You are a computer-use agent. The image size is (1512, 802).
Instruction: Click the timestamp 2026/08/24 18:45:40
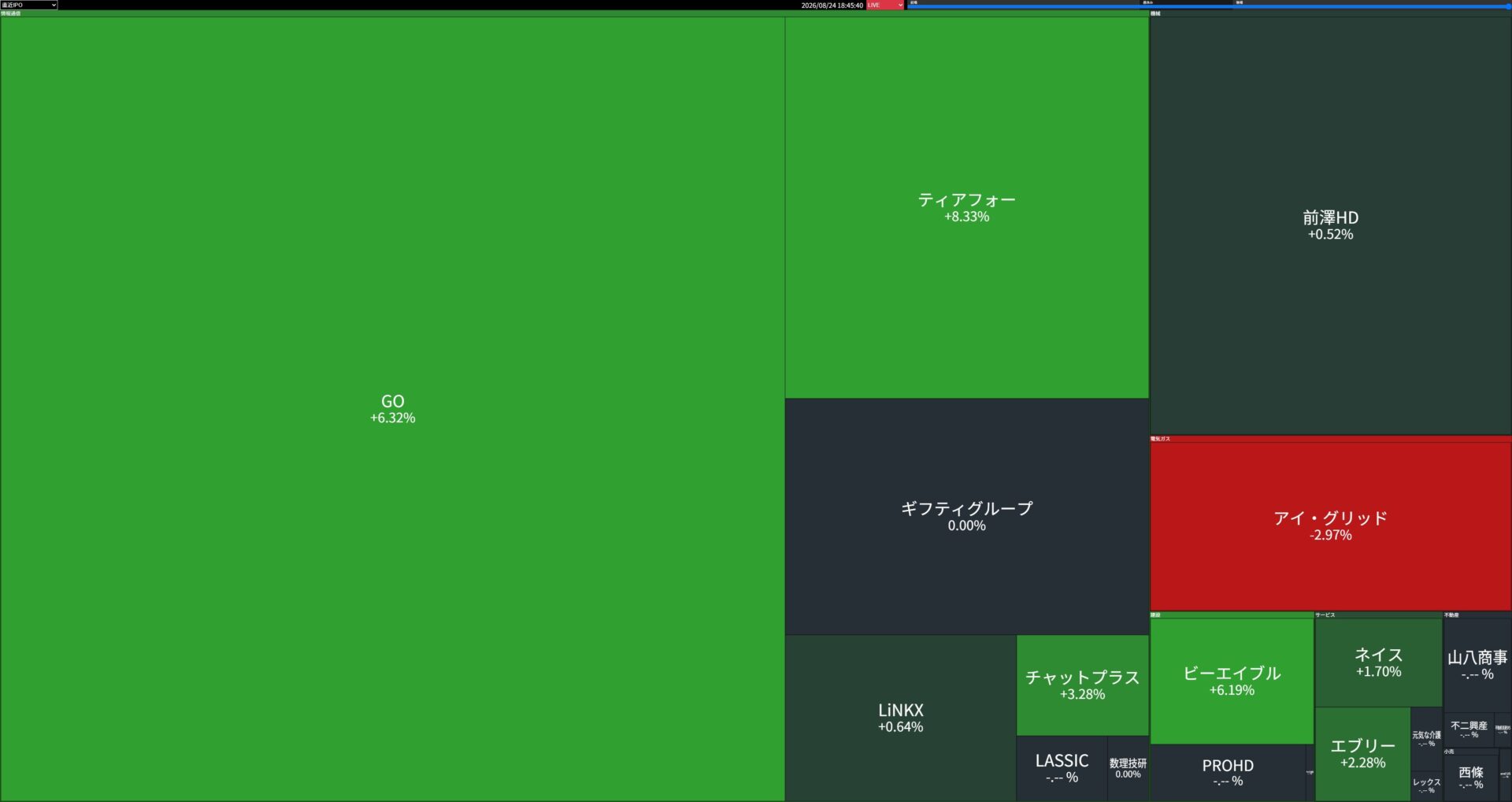coord(832,5)
